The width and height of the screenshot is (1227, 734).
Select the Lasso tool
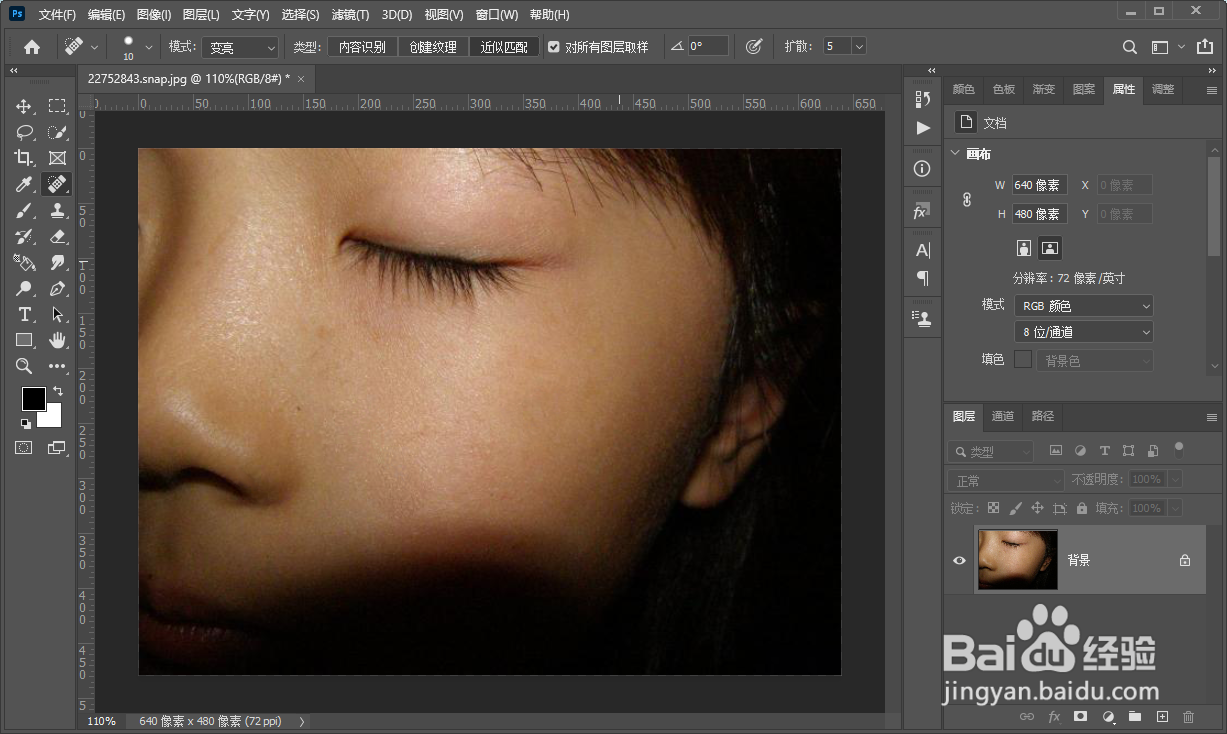(x=24, y=132)
